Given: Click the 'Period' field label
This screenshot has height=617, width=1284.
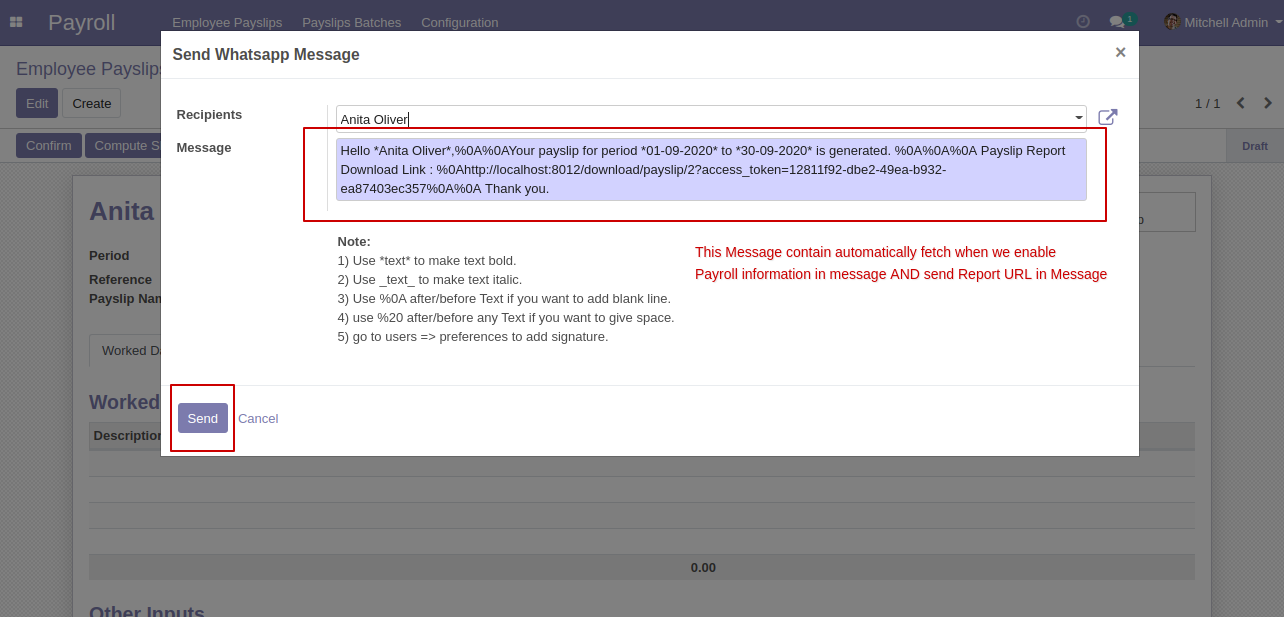Looking at the screenshot, I should pos(109,255).
